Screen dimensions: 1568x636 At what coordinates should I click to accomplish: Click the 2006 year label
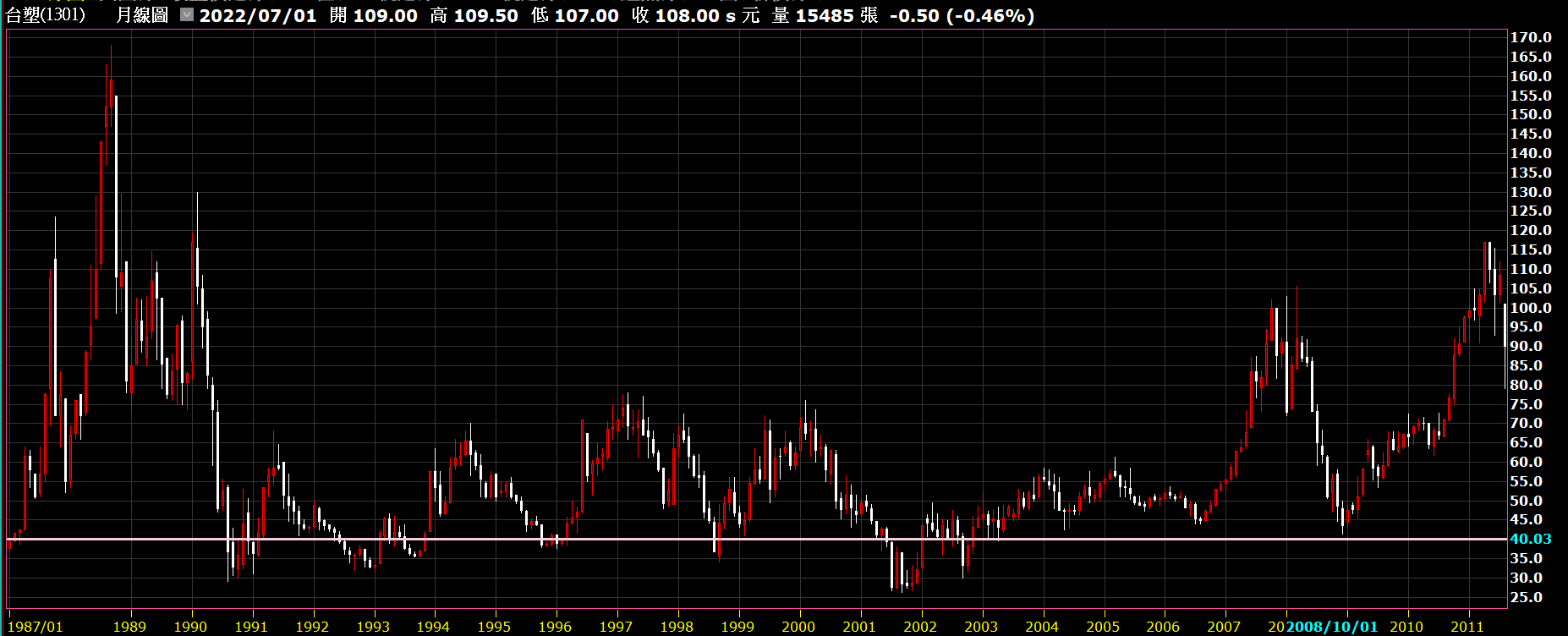(1163, 627)
